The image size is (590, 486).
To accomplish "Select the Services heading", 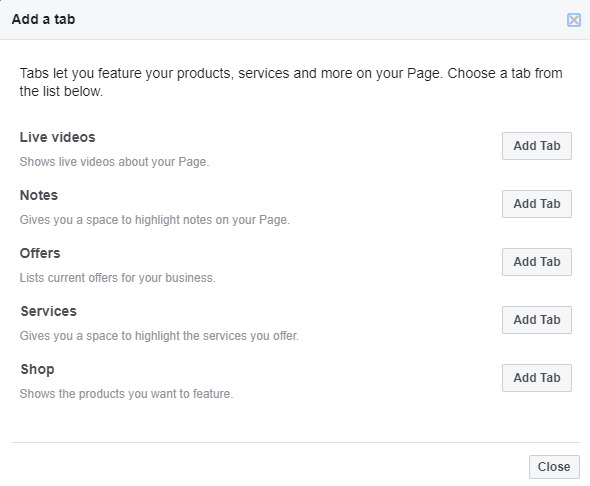I will (x=48, y=311).
